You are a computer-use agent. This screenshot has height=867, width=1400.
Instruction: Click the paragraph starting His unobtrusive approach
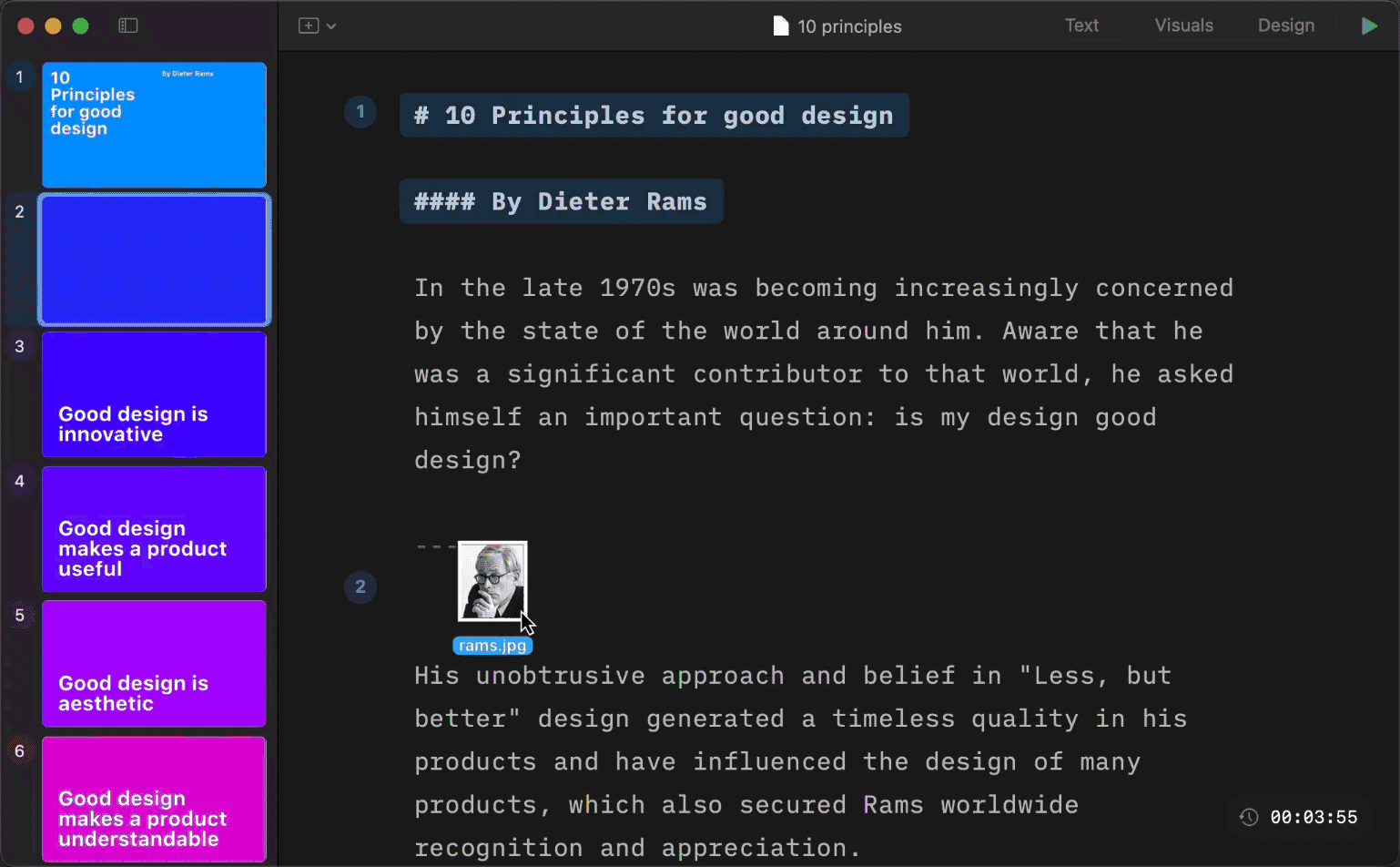coord(801,761)
